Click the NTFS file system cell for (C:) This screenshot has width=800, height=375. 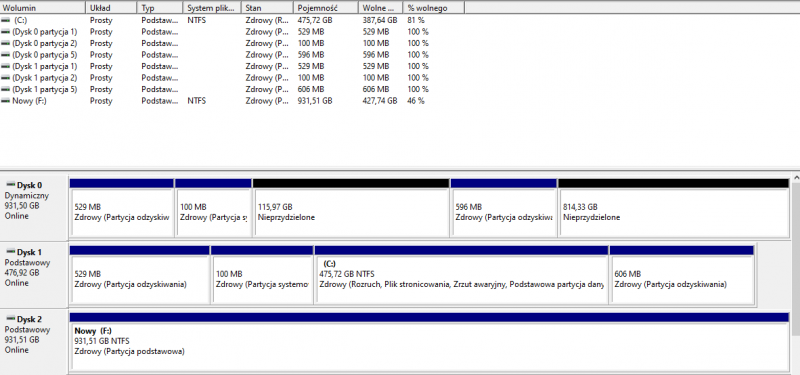click(x=196, y=20)
